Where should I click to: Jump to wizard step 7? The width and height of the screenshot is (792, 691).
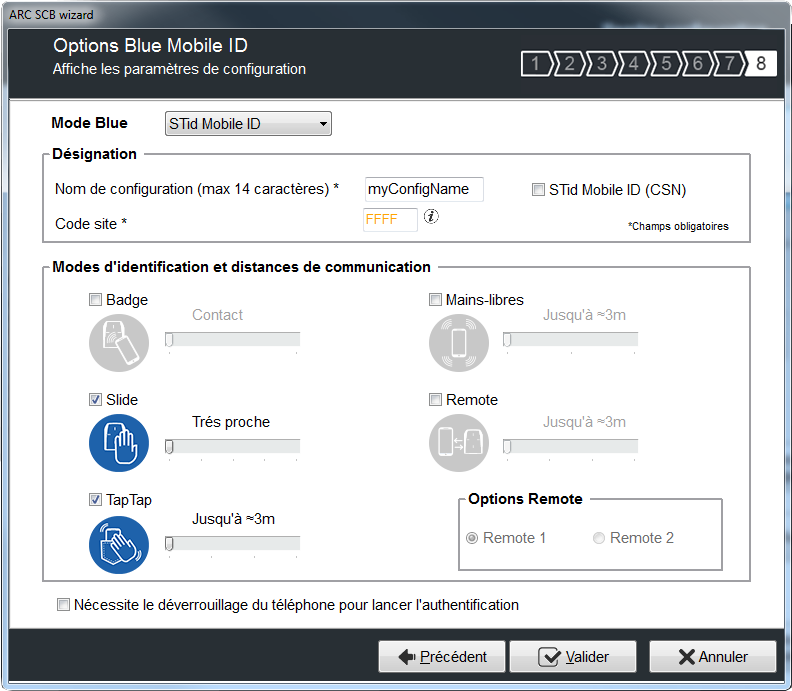pos(729,65)
